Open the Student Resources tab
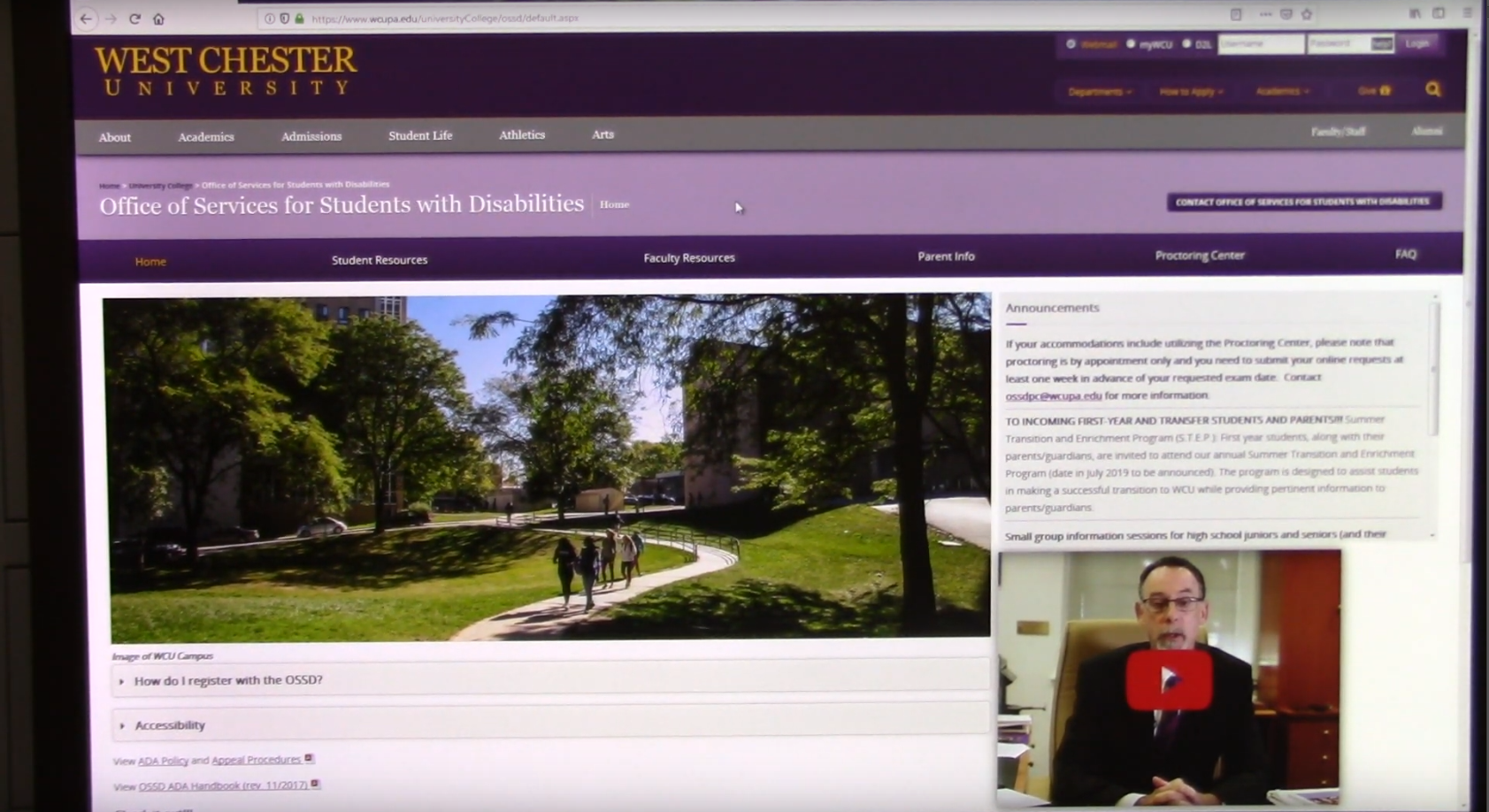This screenshot has width=1489, height=812. (380, 260)
